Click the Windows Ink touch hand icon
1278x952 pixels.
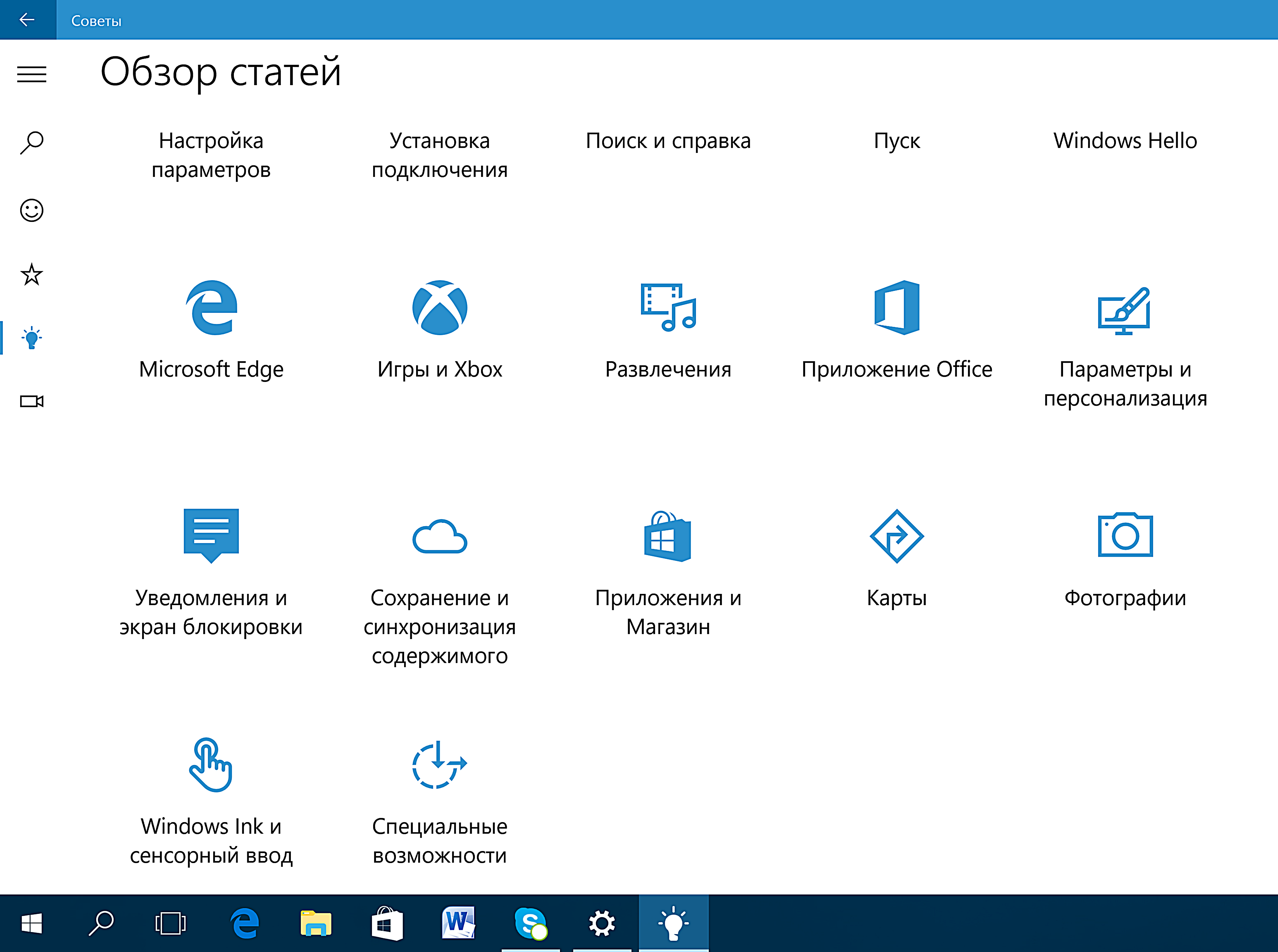[211, 765]
